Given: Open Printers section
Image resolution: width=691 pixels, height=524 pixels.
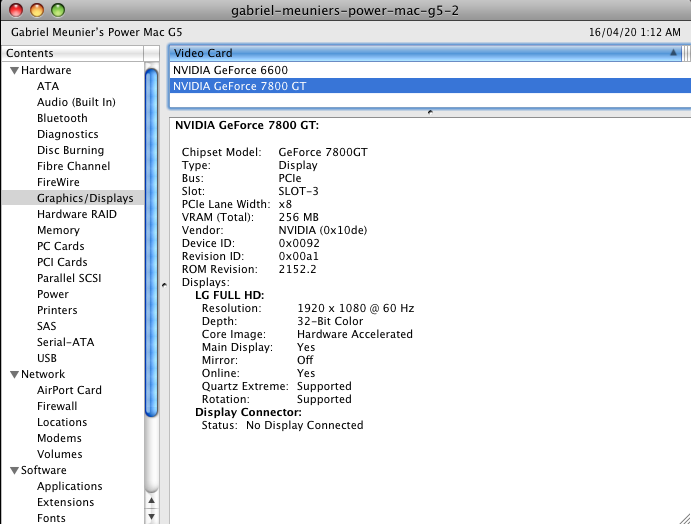Looking at the screenshot, I should (57, 310).
